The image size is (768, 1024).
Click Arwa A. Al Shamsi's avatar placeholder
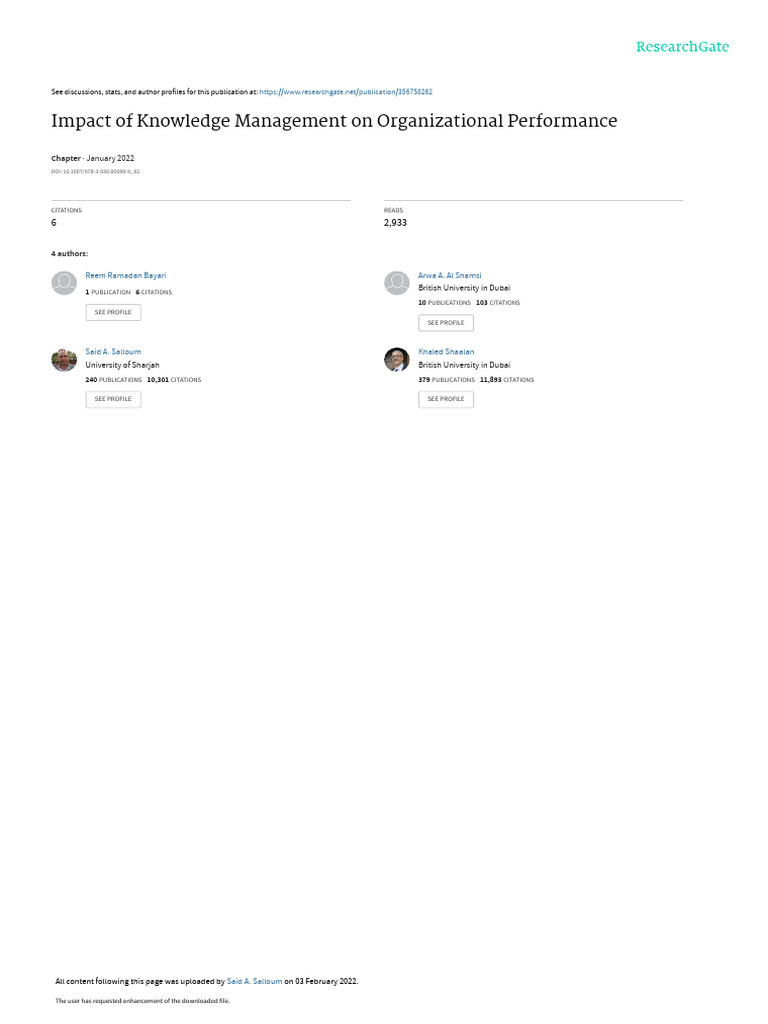point(396,283)
